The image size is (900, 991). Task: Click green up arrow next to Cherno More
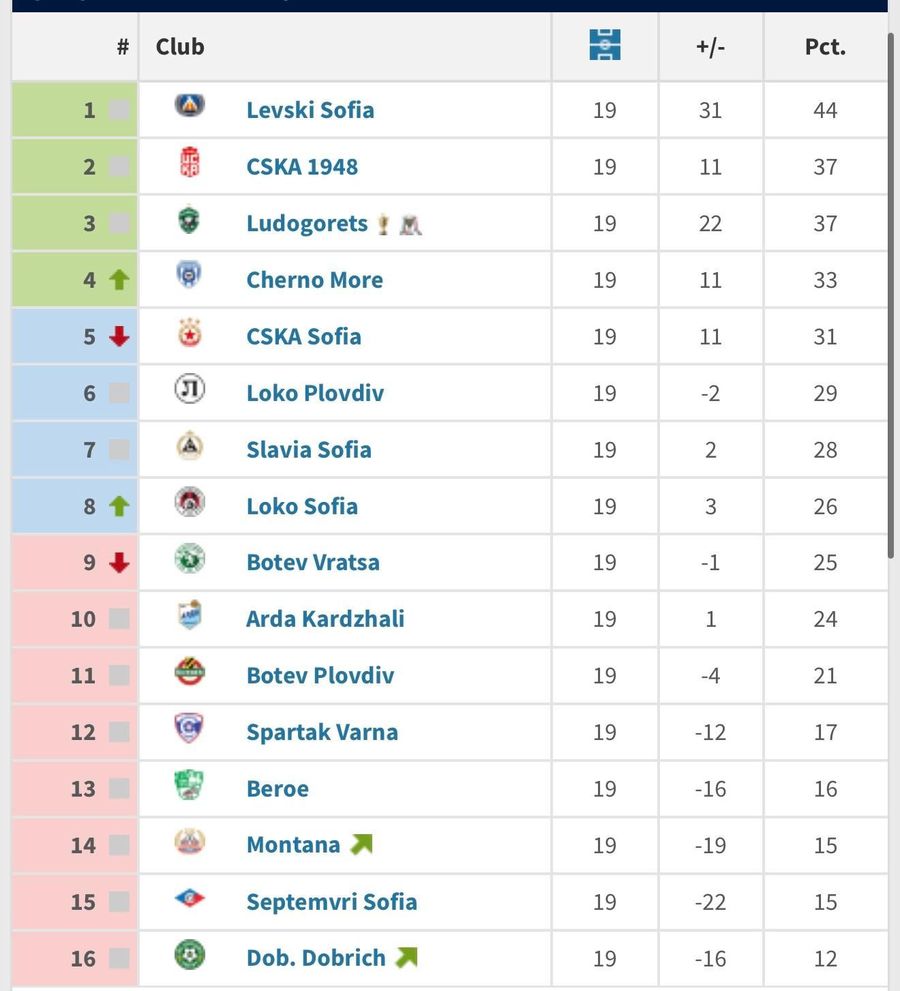119,280
